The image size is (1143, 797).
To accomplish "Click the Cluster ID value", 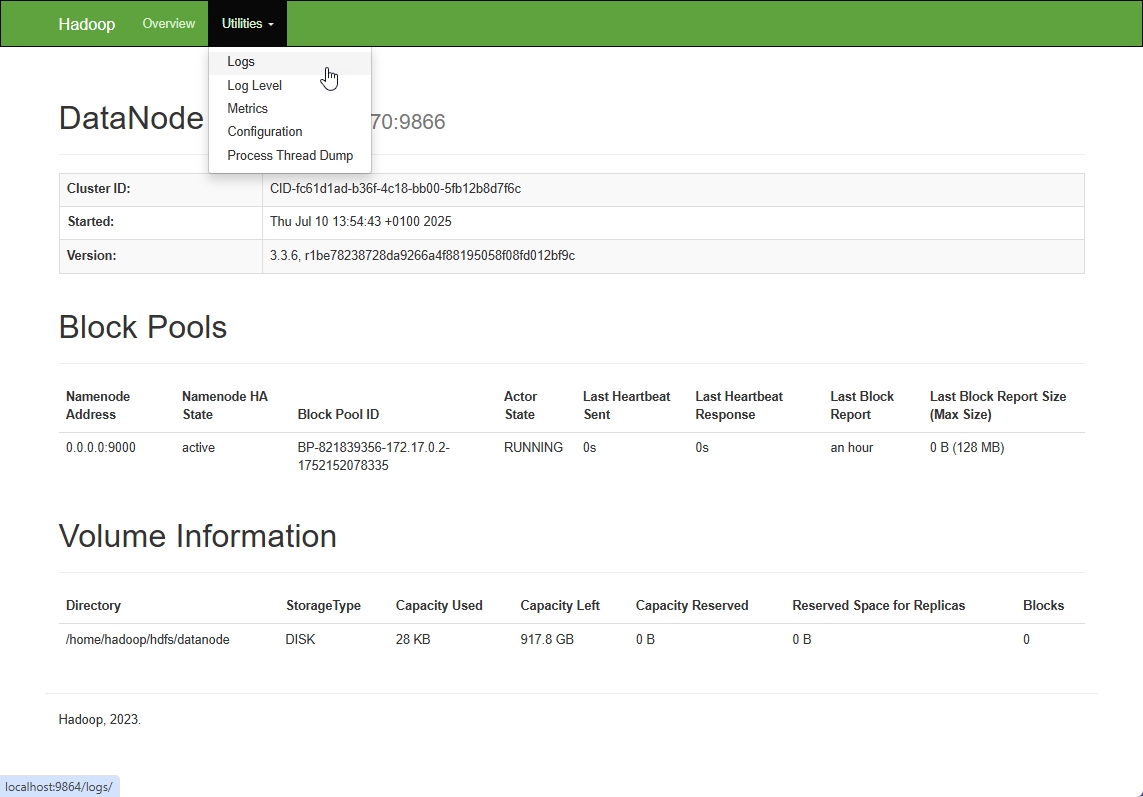I will click(x=395, y=189).
